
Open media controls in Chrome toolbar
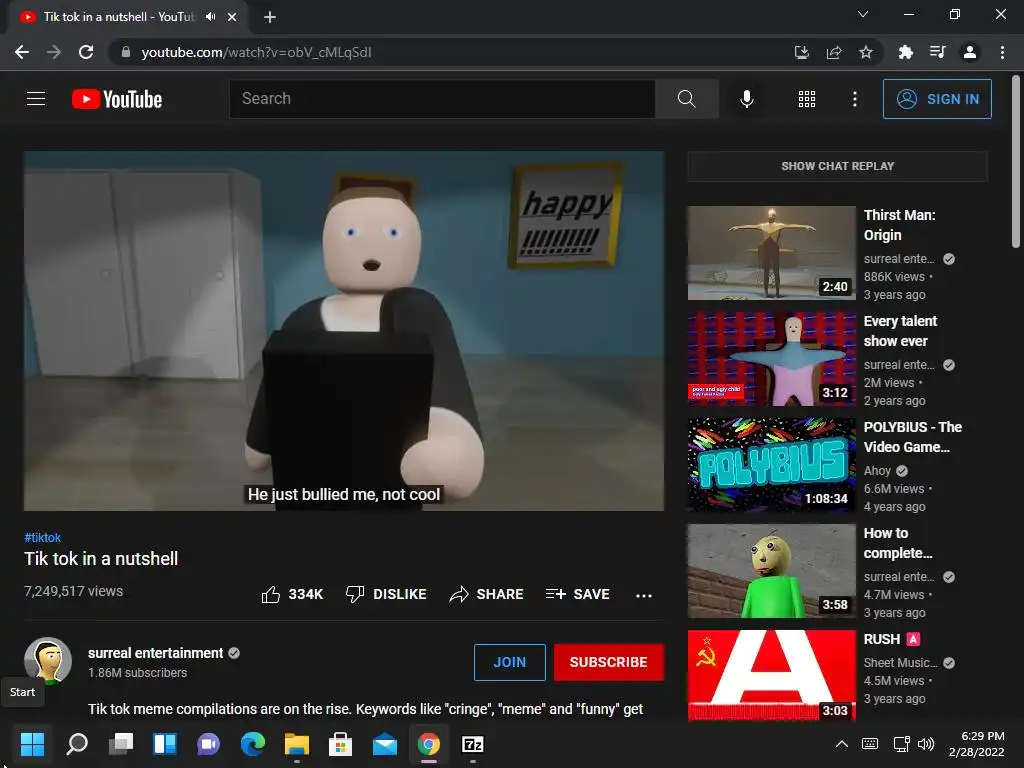tap(937, 52)
